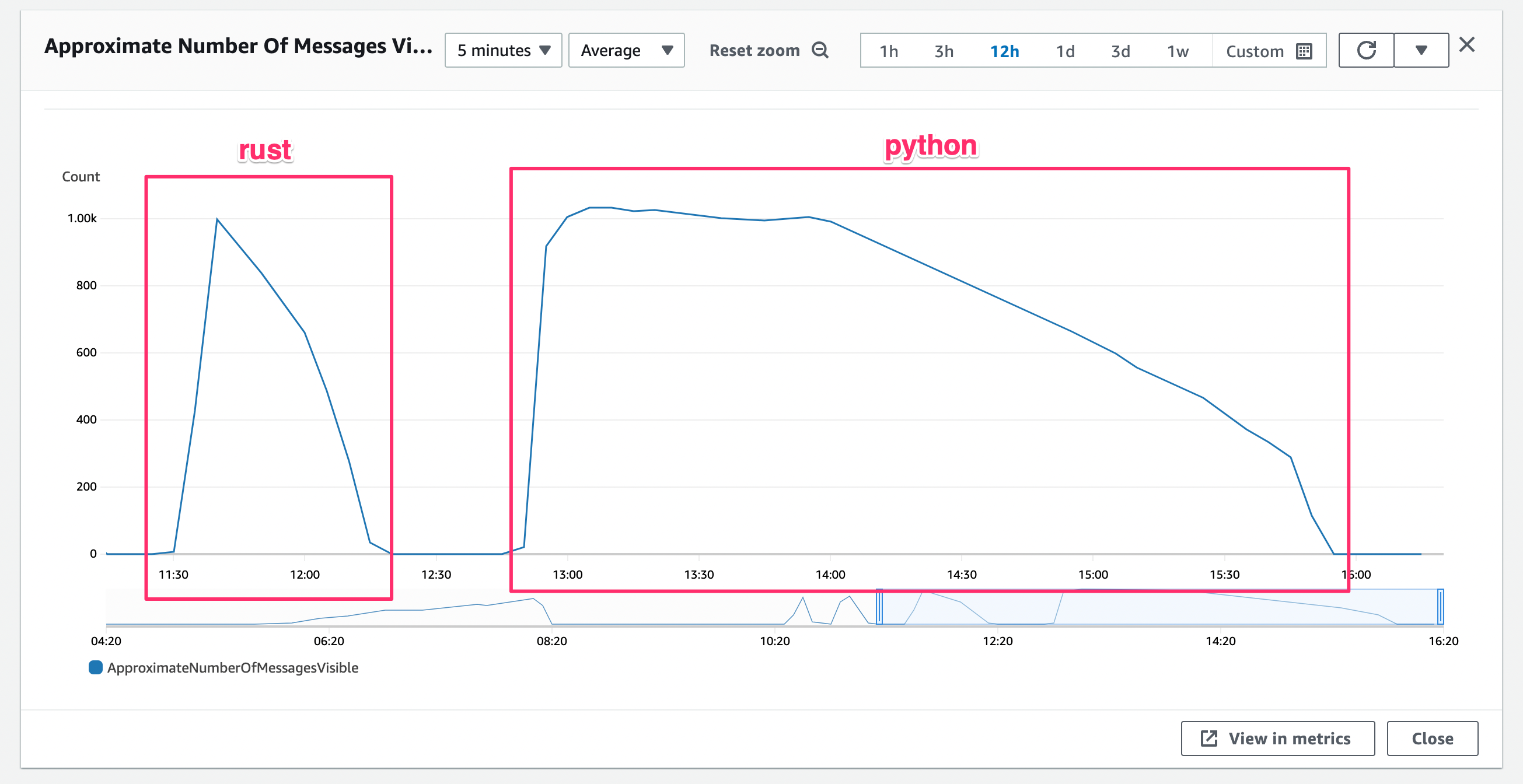Click the Custom range calendar icon
This screenshot has width=1523, height=784.
(x=1304, y=51)
